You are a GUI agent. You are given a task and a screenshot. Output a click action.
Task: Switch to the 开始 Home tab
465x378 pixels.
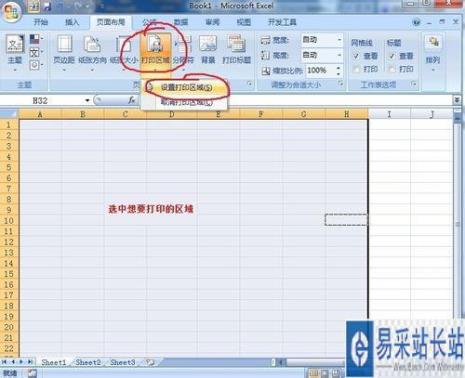click(41, 22)
